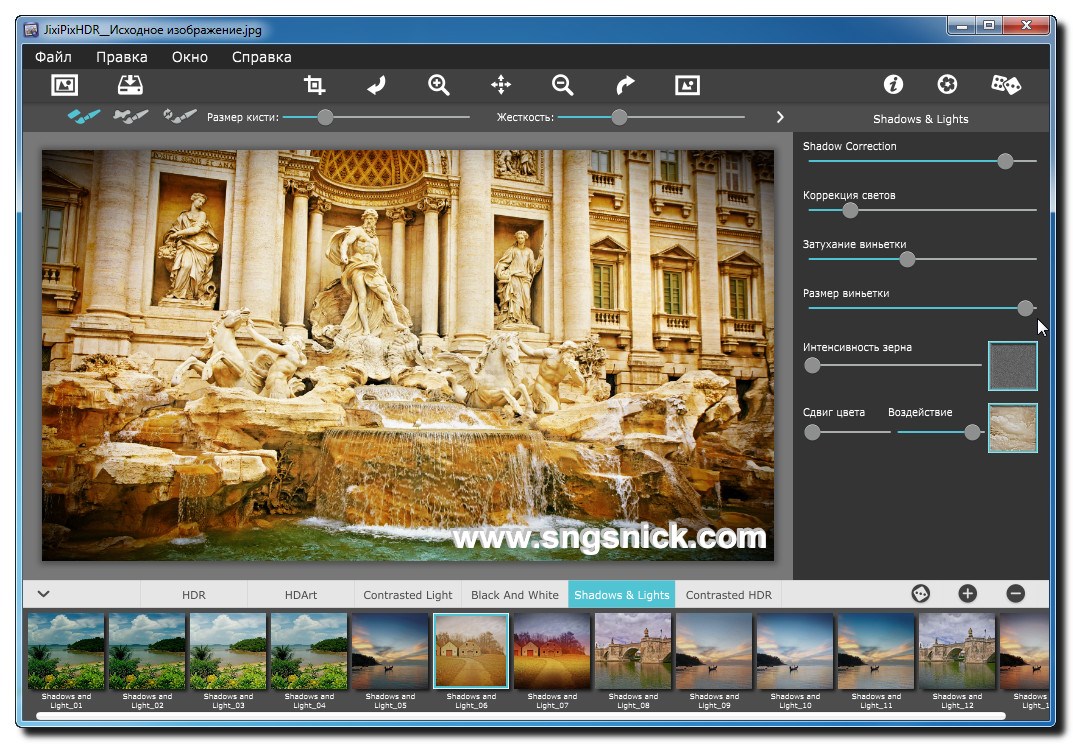Select the first blue brush tool

(83, 116)
